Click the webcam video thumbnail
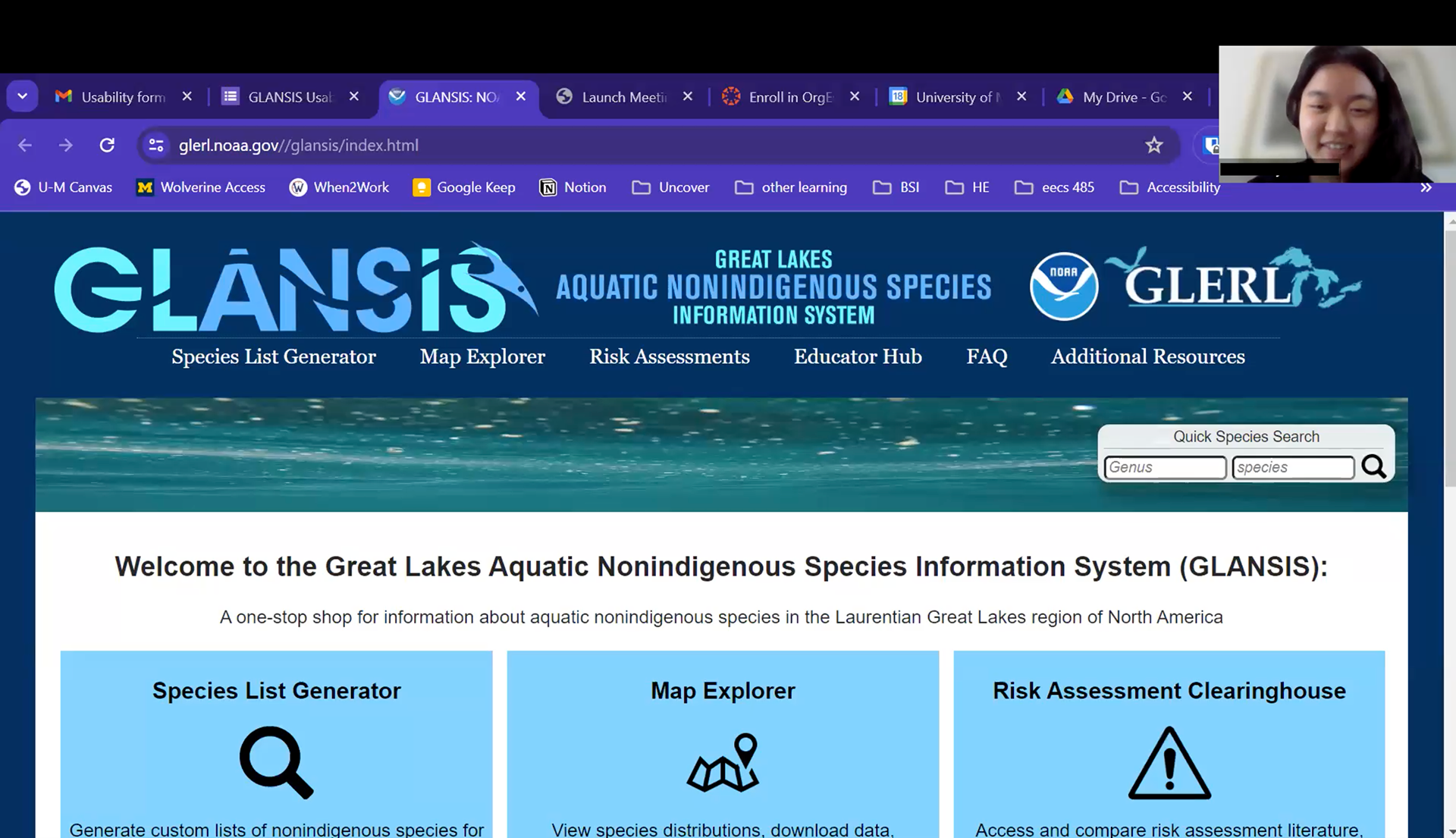1456x838 pixels. (x=1337, y=115)
